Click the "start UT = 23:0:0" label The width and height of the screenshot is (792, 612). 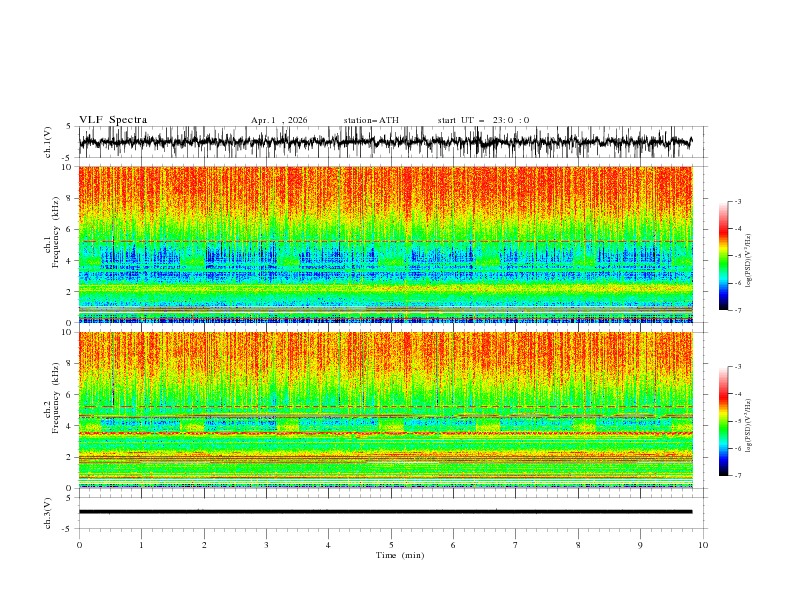483,120
